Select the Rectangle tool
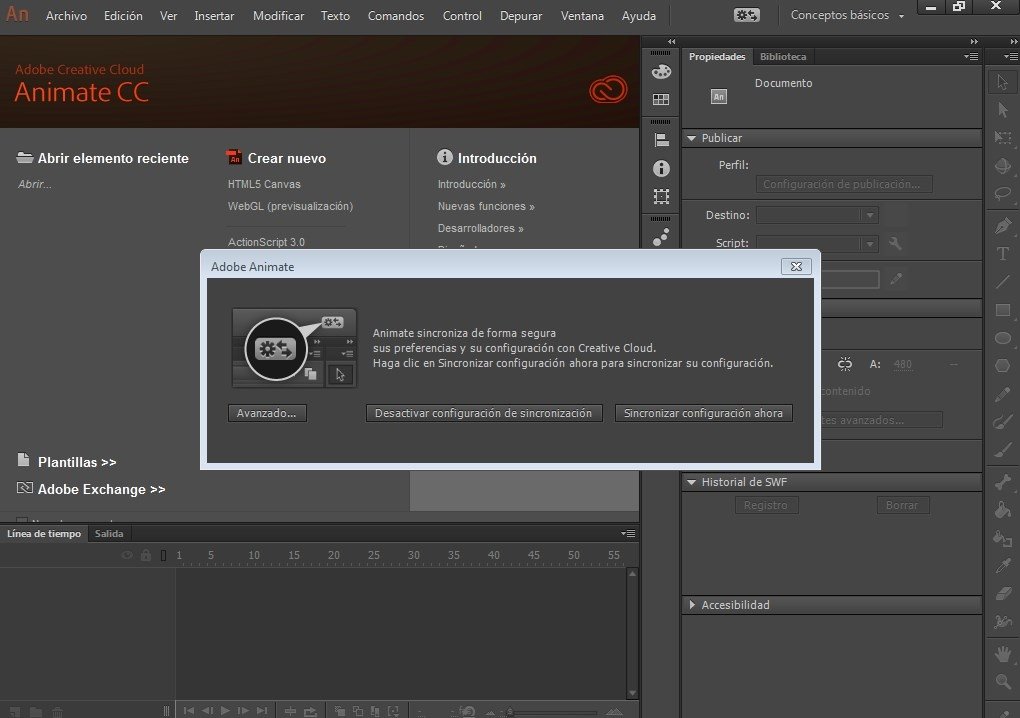Viewport: 1020px width, 718px height. [x=1002, y=310]
